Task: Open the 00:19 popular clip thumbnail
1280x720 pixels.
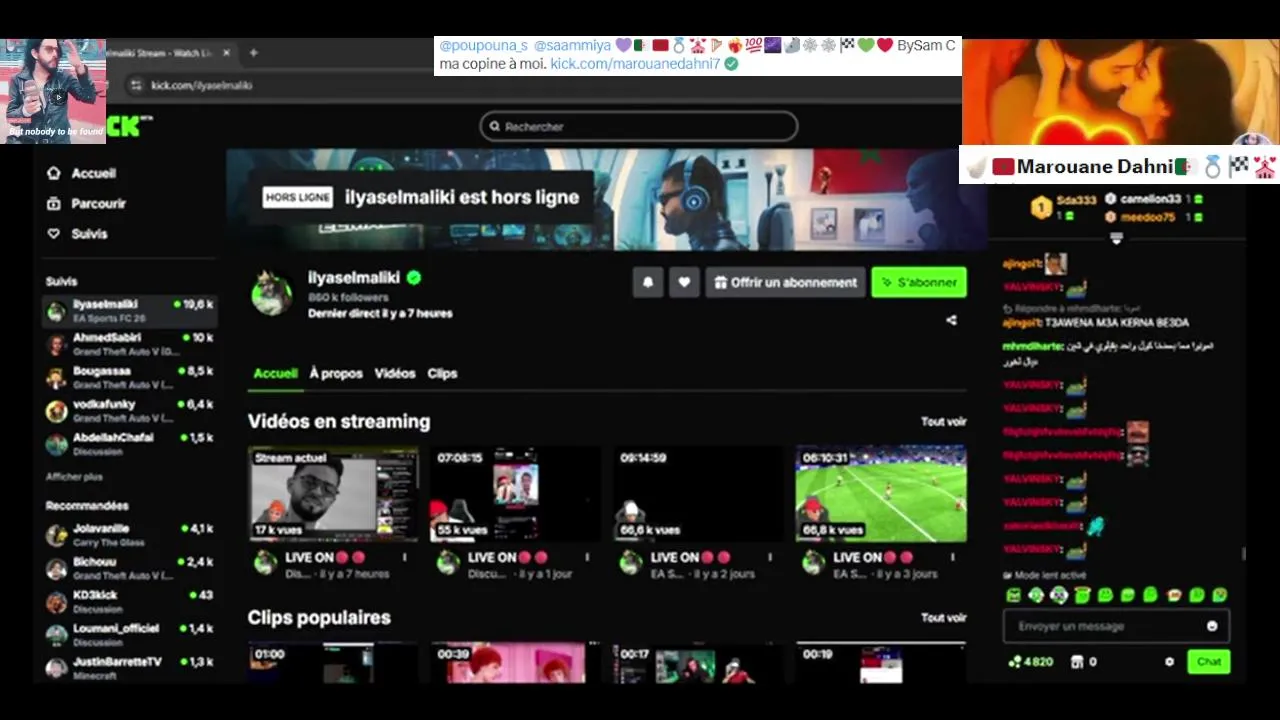Action: click(881, 664)
